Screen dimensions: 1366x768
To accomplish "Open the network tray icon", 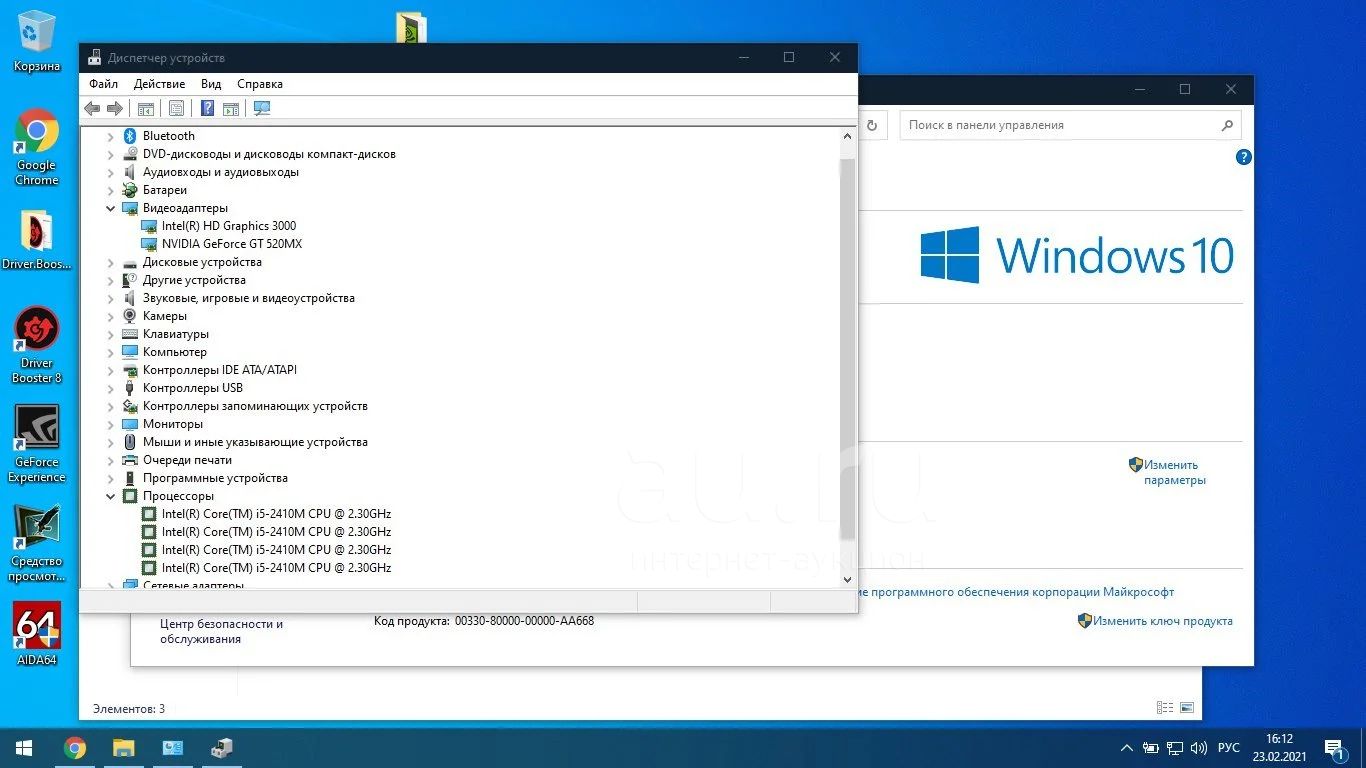I will pos(1175,748).
